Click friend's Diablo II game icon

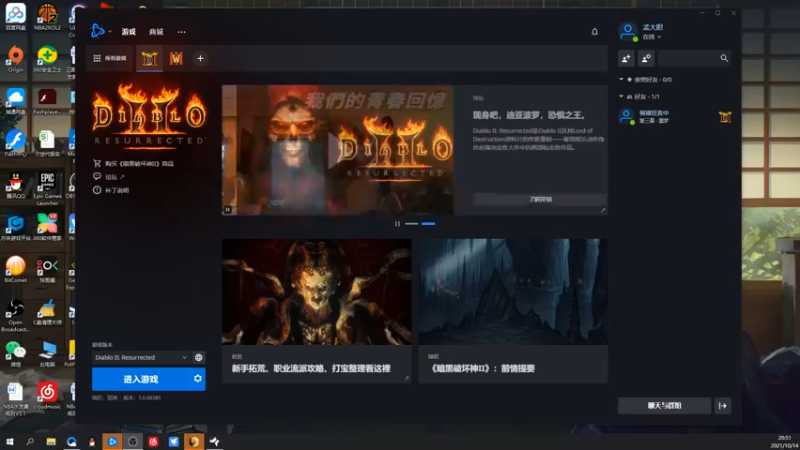725,117
